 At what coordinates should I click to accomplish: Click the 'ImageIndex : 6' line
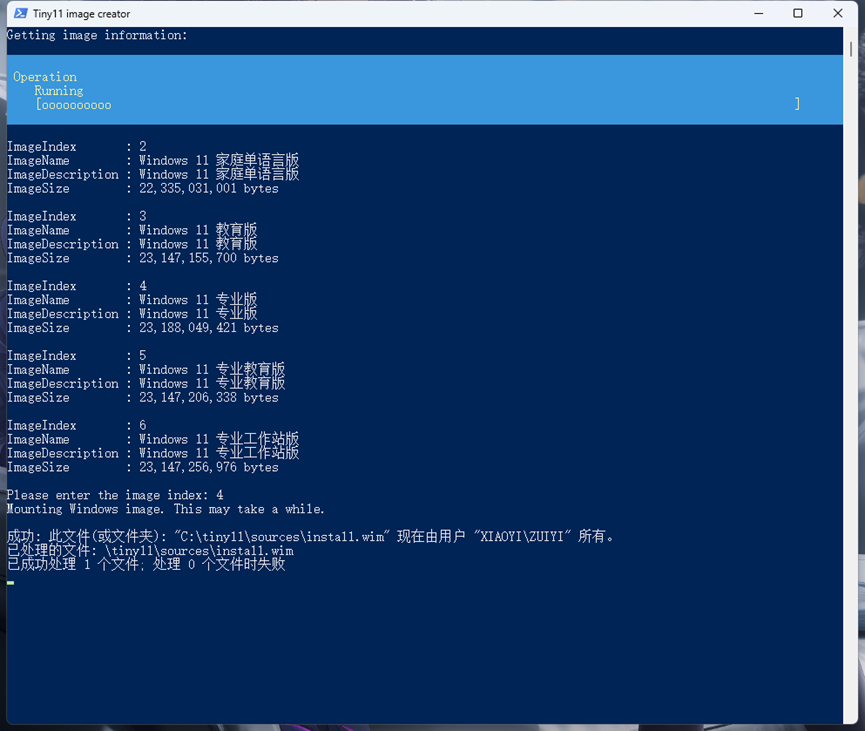[77, 425]
